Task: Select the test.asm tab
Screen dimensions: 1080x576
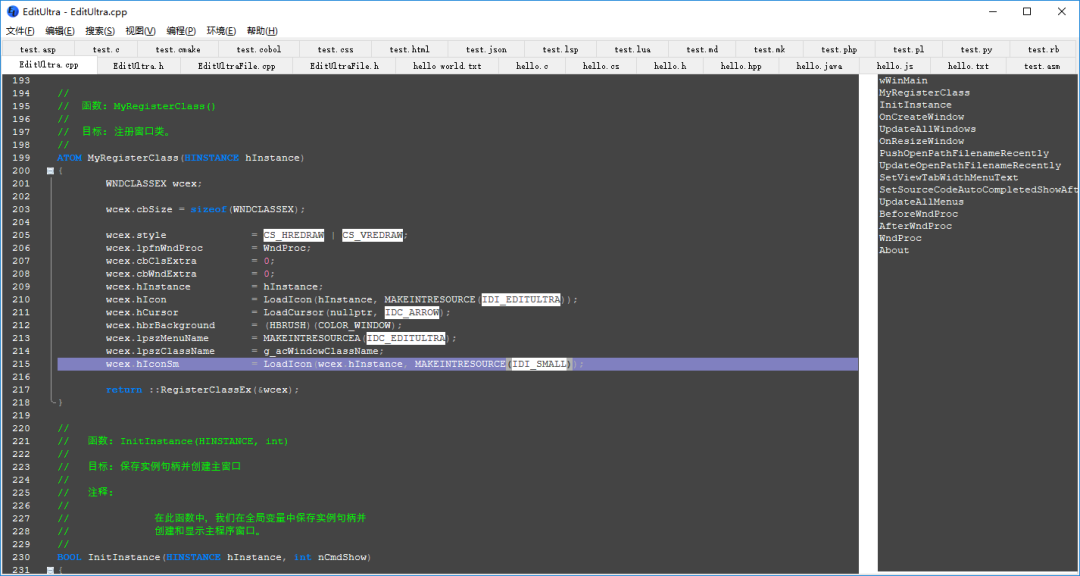Action: tap(1041, 66)
